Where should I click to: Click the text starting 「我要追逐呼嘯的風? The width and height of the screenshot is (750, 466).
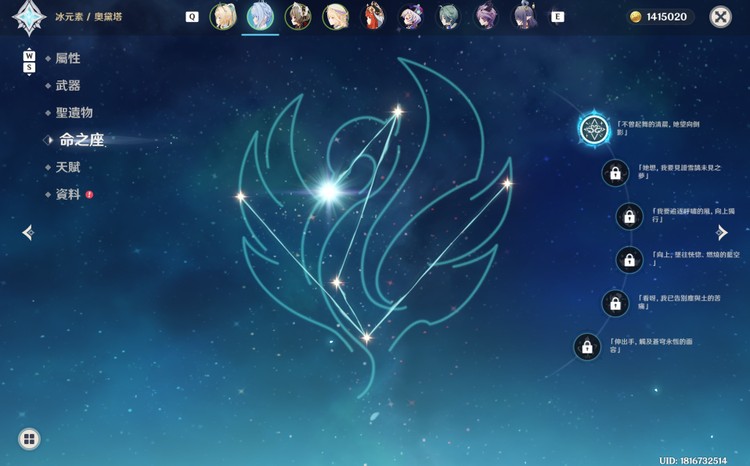point(694,215)
